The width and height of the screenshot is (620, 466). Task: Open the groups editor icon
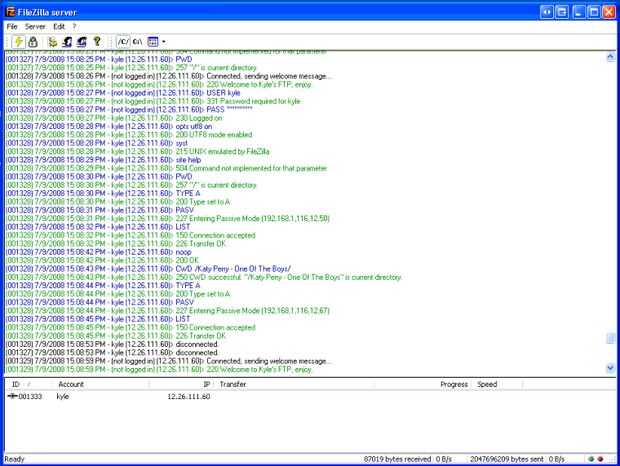(x=82, y=42)
